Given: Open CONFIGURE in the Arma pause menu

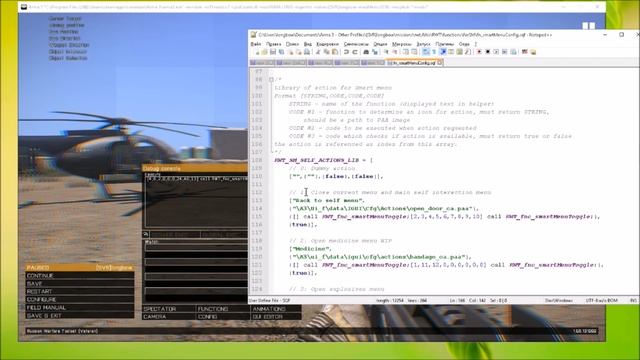Looking at the screenshot, I should pos(80,300).
